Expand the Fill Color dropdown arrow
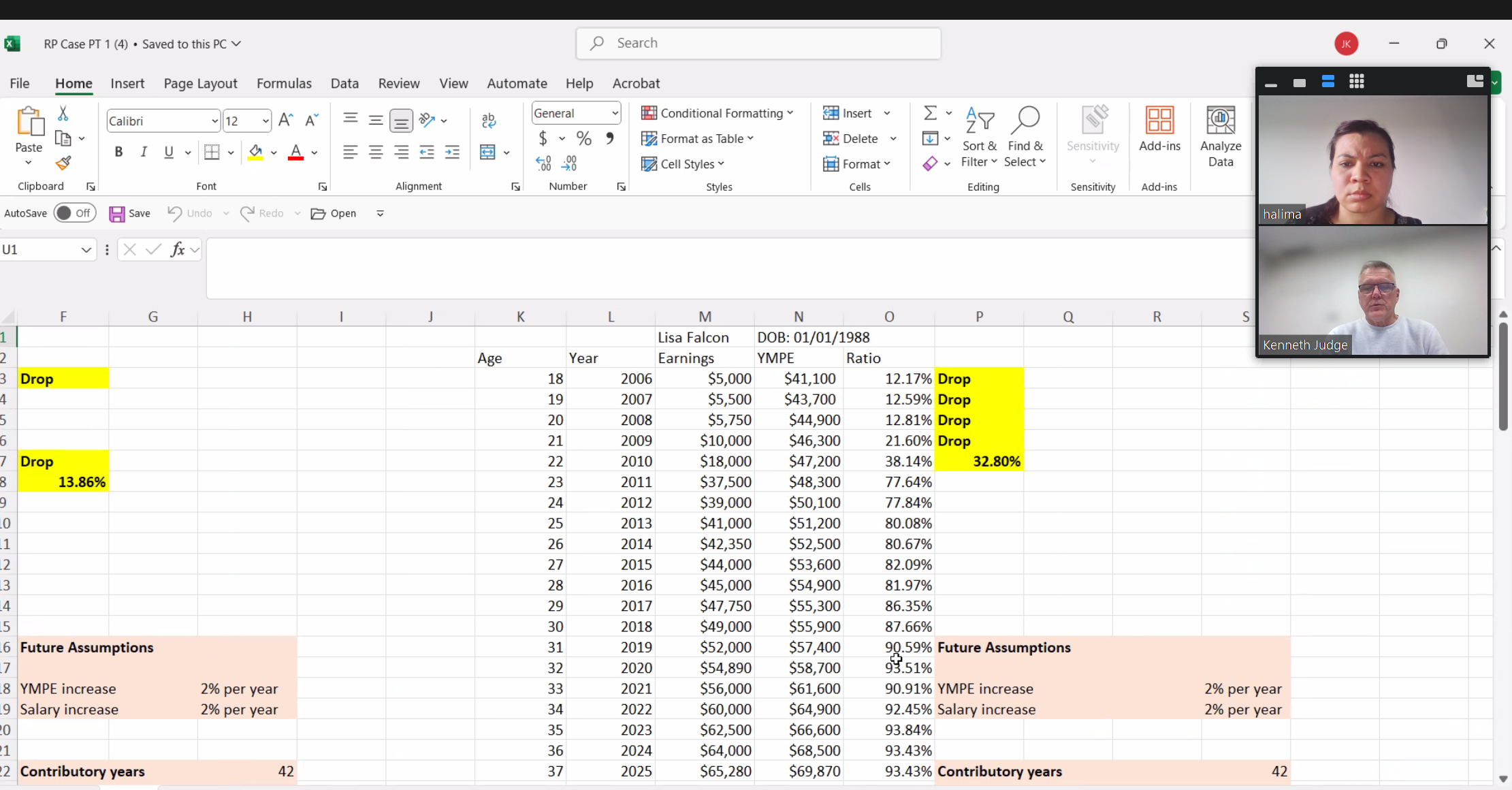The image size is (1512, 790). [x=274, y=152]
